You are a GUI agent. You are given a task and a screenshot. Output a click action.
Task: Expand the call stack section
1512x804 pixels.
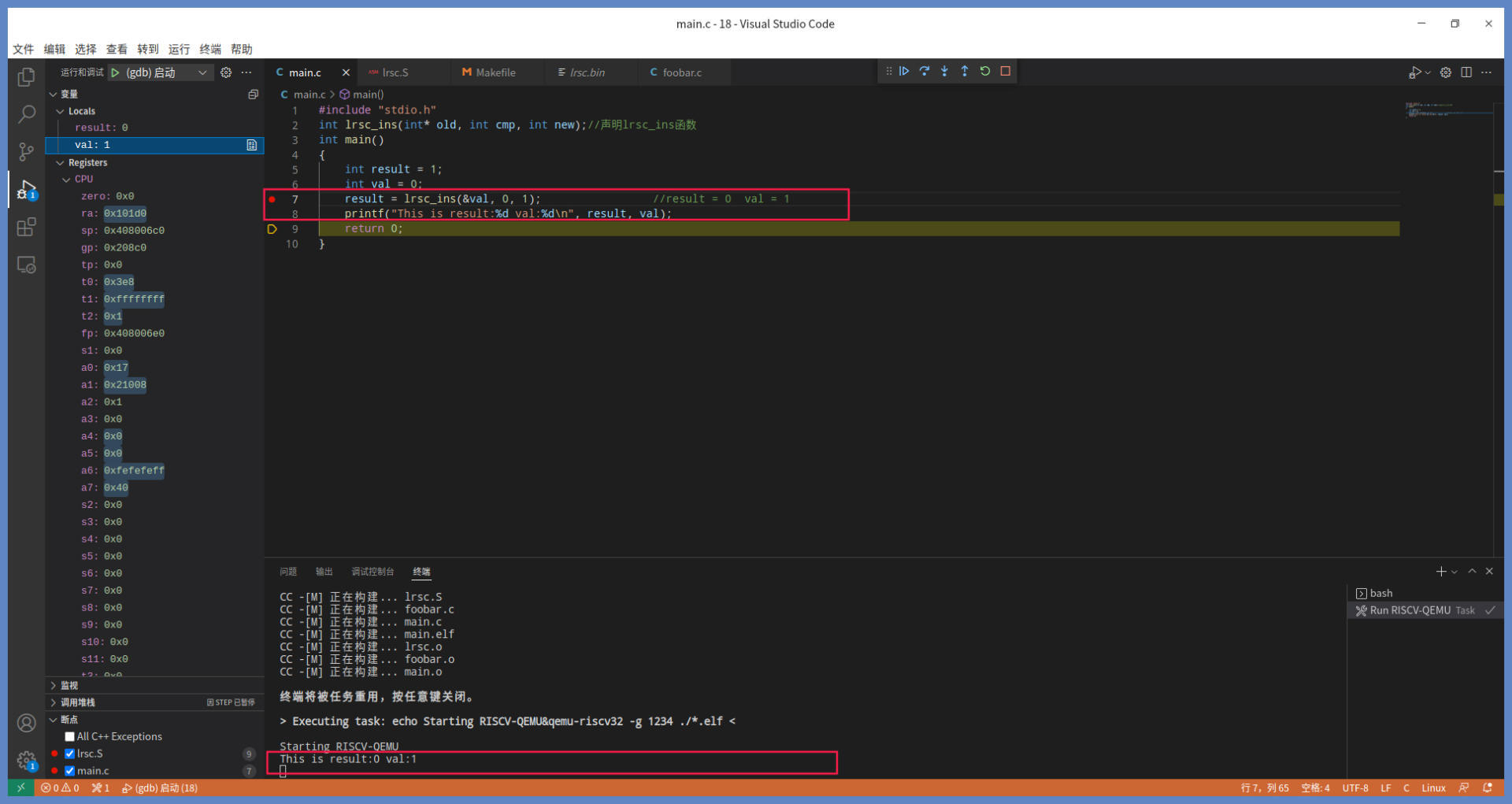coord(54,702)
